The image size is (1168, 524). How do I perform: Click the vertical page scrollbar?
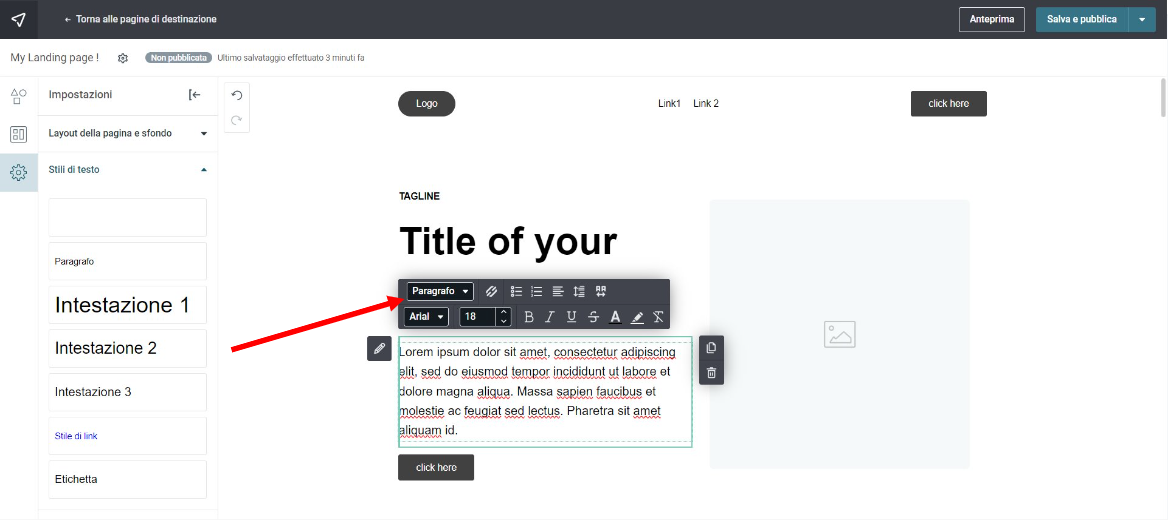[x=1164, y=97]
